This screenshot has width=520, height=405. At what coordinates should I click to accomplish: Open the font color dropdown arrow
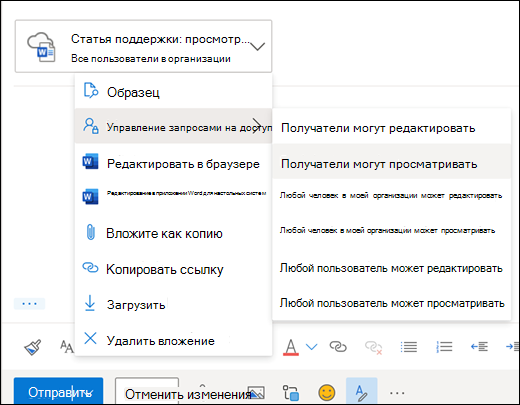312,347
